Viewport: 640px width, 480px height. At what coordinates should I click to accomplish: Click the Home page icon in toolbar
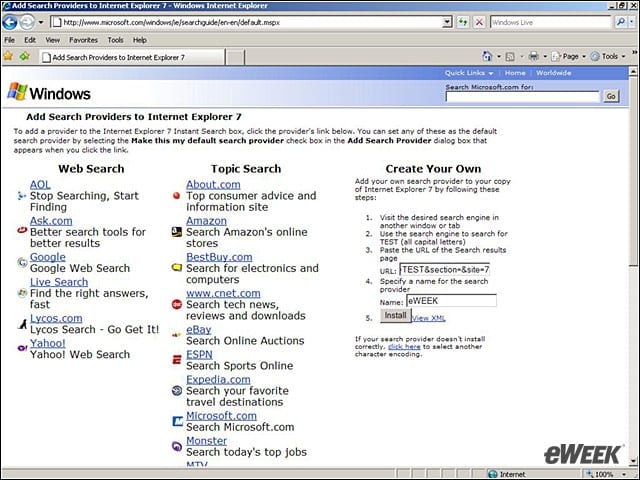point(487,56)
